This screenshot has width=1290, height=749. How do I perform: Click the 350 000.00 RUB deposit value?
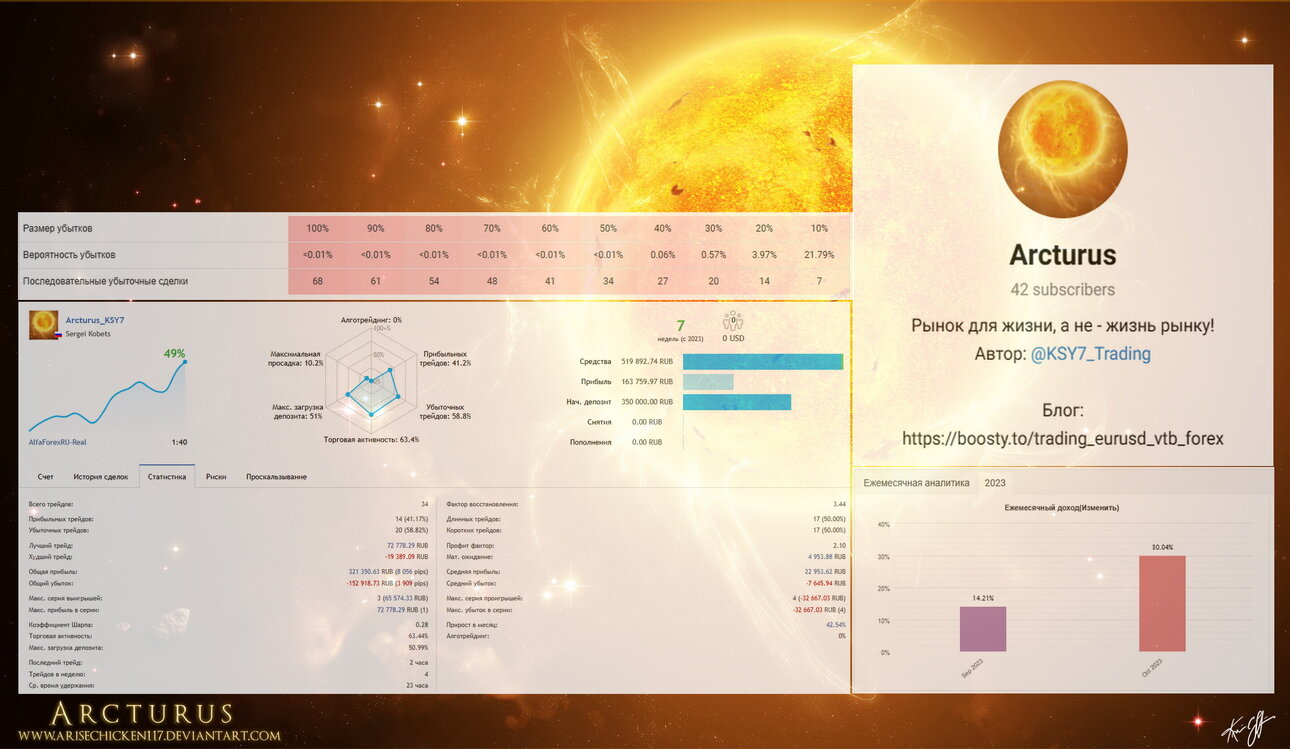(646, 402)
